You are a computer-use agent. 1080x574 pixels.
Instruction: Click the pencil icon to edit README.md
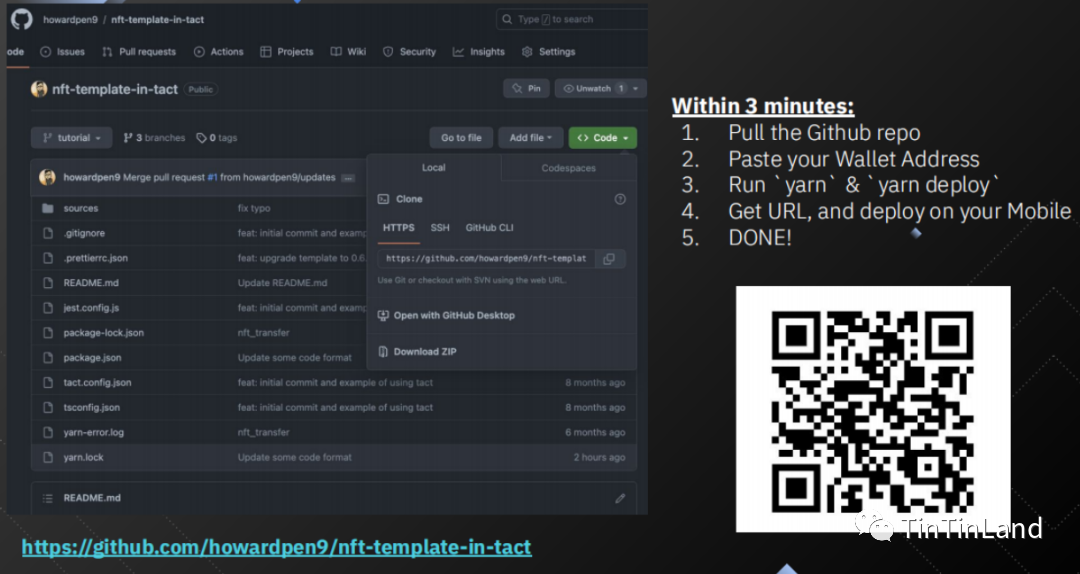pos(620,498)
